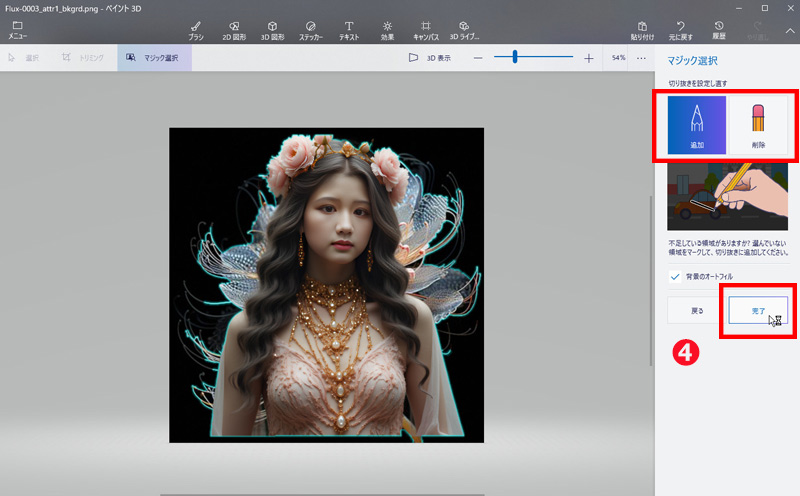This screenshot has height=496, width=800.
Task: Open the 2D 図形 shapes tool
Action: coord(234,31)
